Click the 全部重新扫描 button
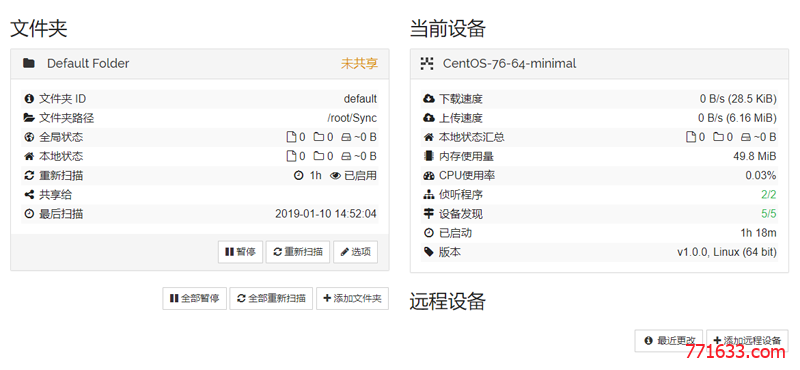The image size is (800, 370). [271, 299]
